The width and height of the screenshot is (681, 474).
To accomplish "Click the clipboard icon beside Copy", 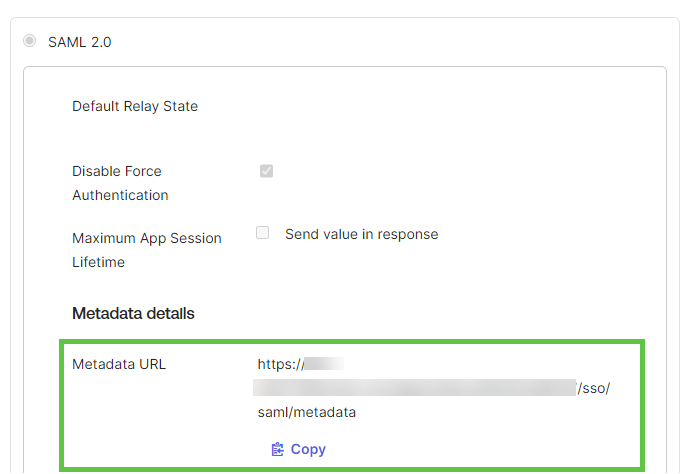I will (x=277, y=449).
